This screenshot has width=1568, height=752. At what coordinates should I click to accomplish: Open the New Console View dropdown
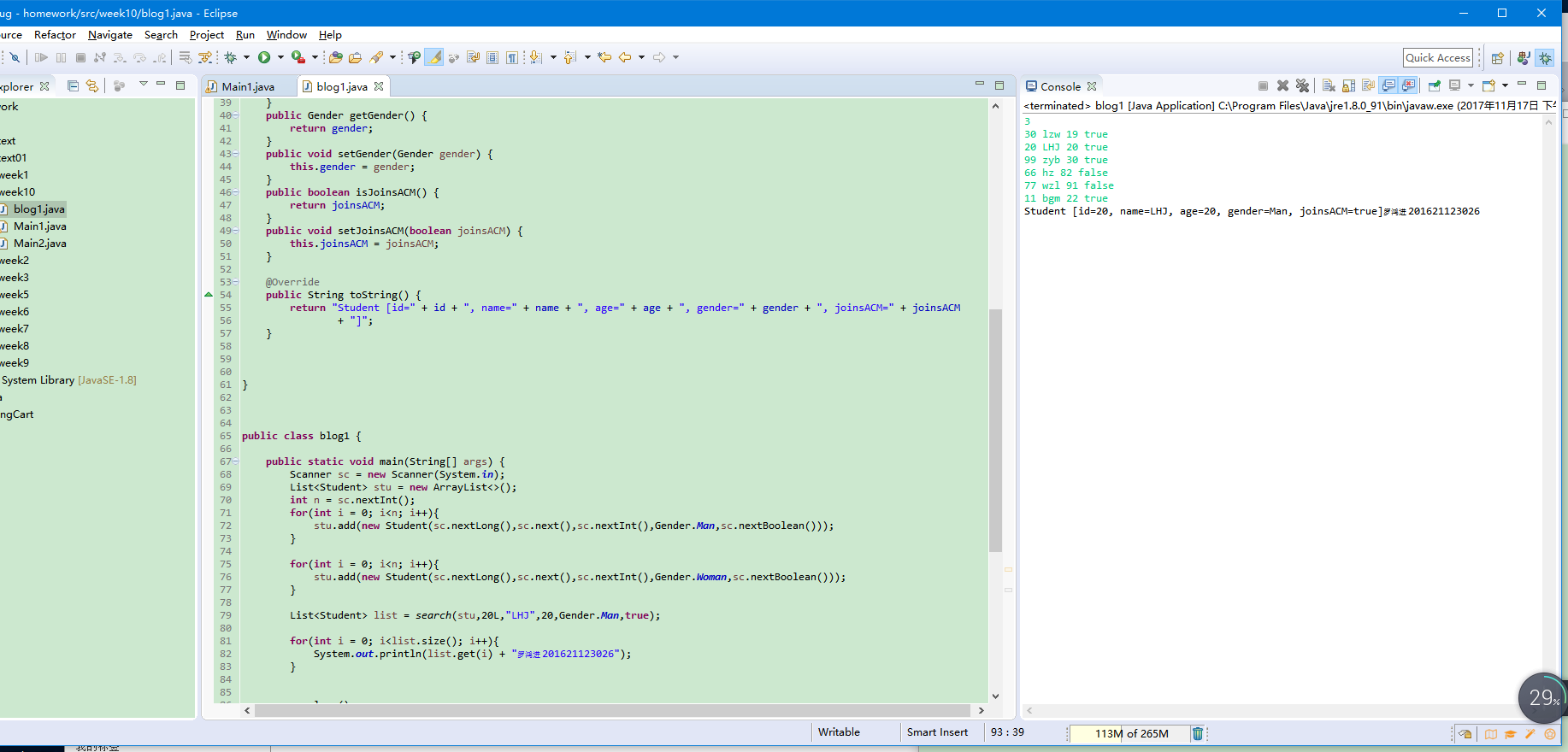click(x=1505, y=85)
